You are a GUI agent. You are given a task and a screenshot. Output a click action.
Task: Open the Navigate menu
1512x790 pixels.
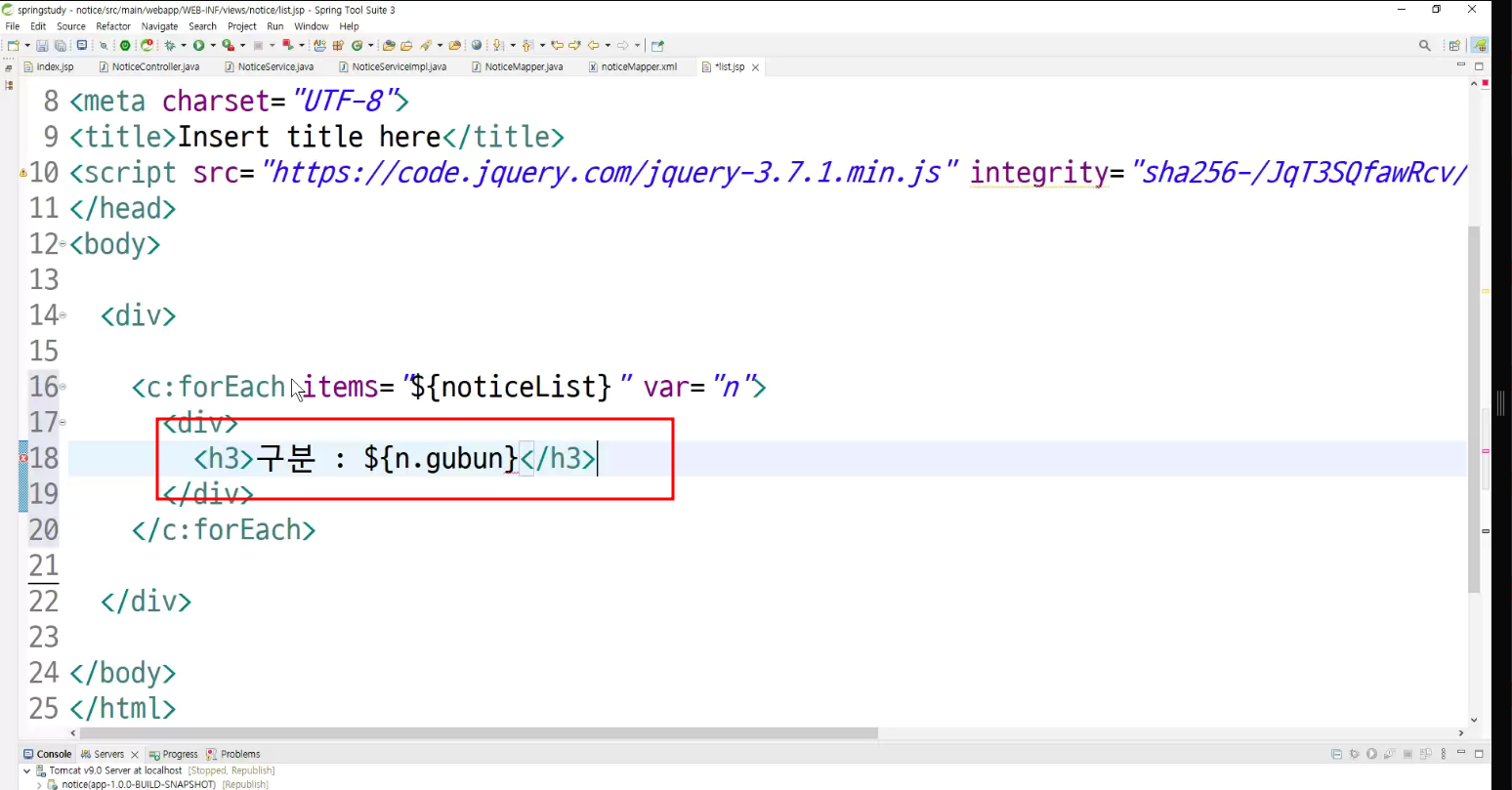point(159,26)
